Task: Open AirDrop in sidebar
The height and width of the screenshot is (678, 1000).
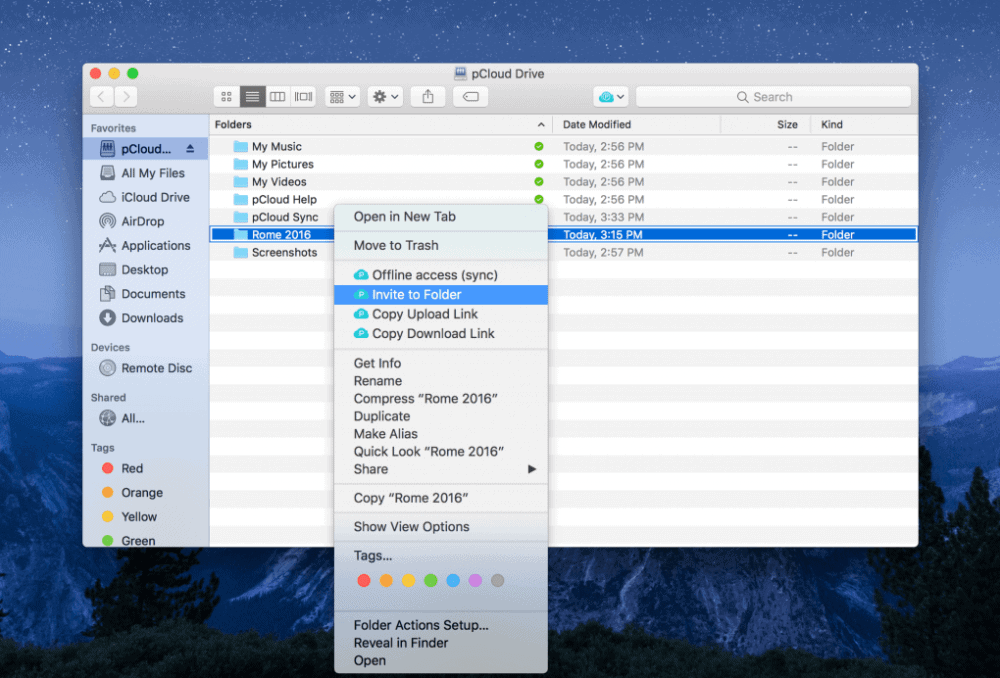Action: coord(145,221)
